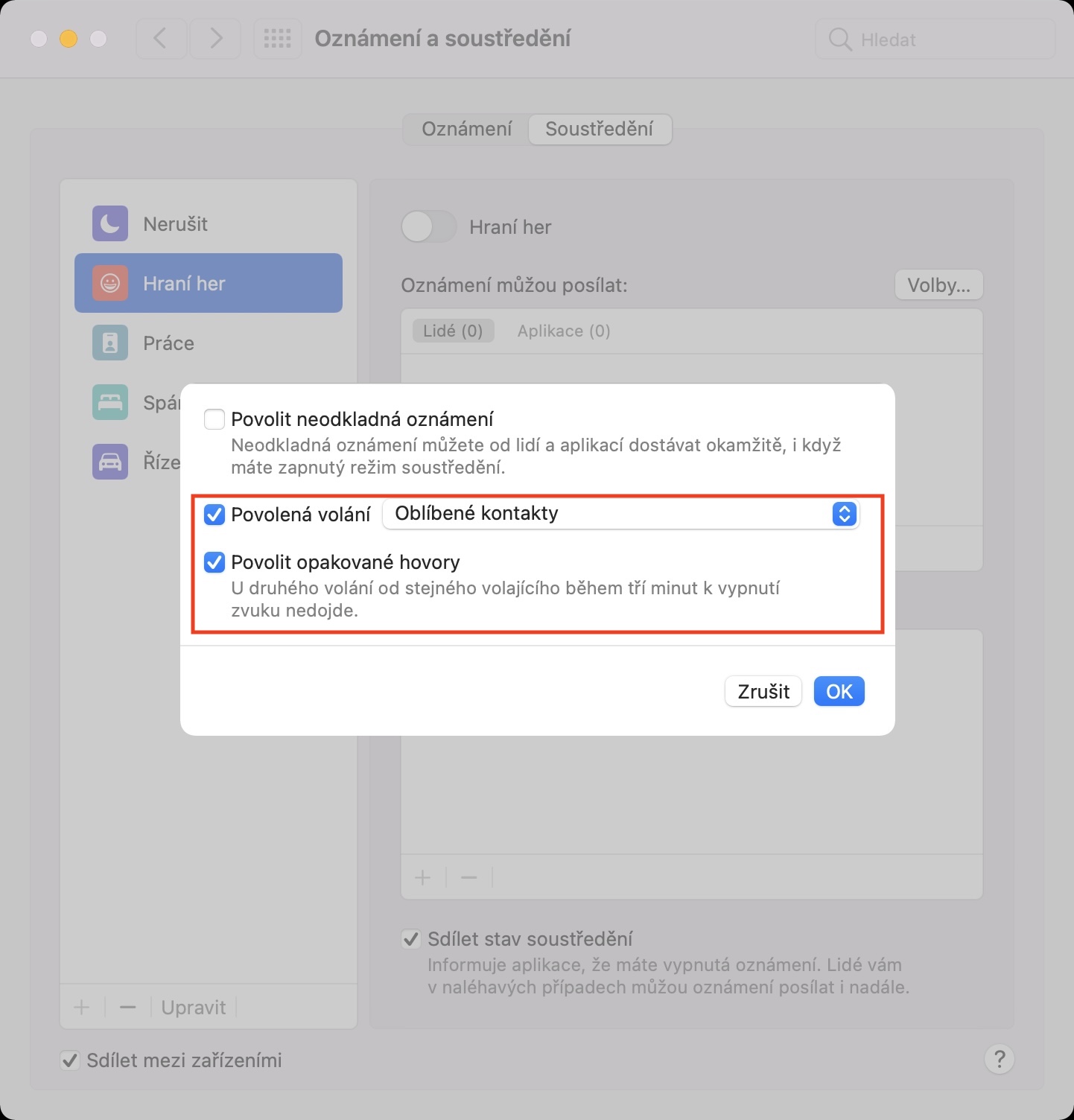
Task: Toggle Sdílet mezi zařízeními checkbox
Action: [x=70, y=1060]
